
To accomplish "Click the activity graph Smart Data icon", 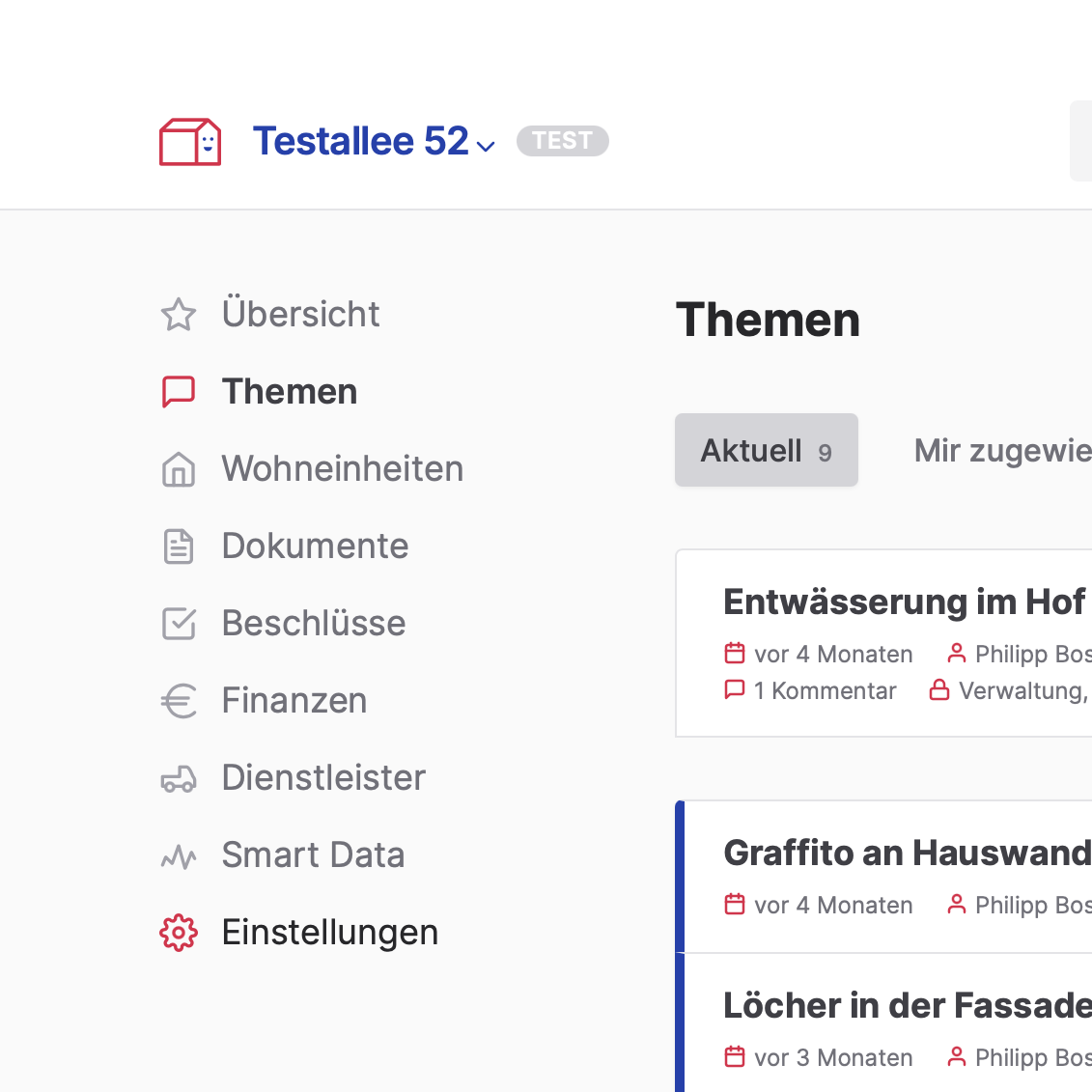I will pos(179,855).
